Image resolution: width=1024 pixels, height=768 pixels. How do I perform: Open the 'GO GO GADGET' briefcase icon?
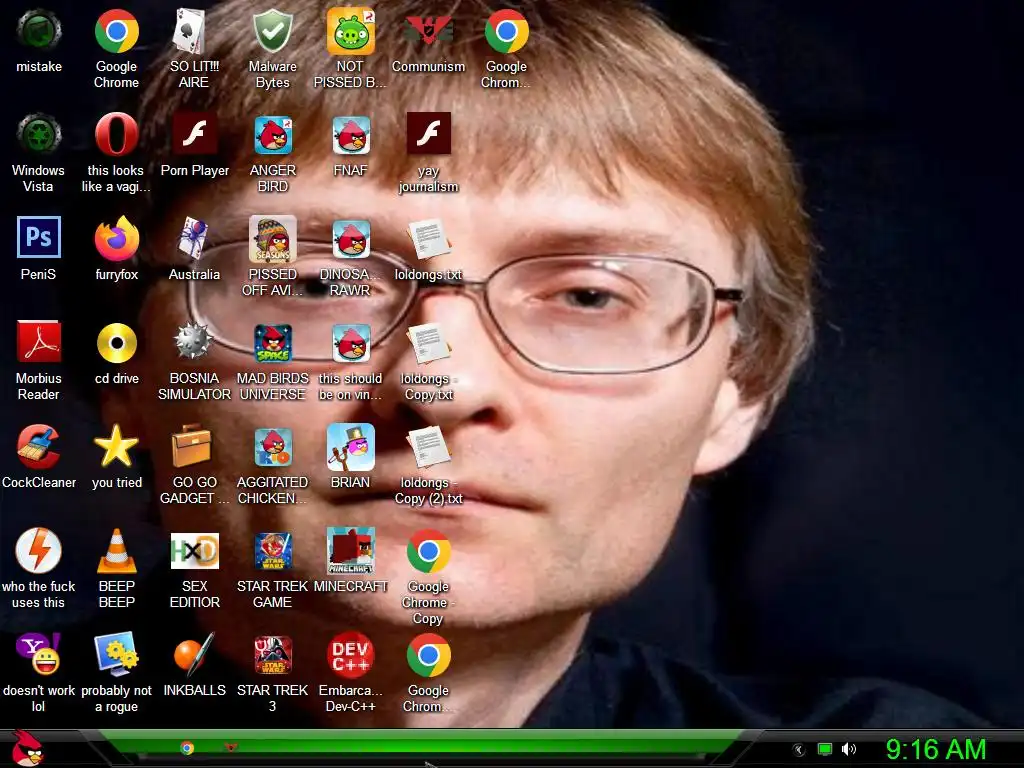194,447
